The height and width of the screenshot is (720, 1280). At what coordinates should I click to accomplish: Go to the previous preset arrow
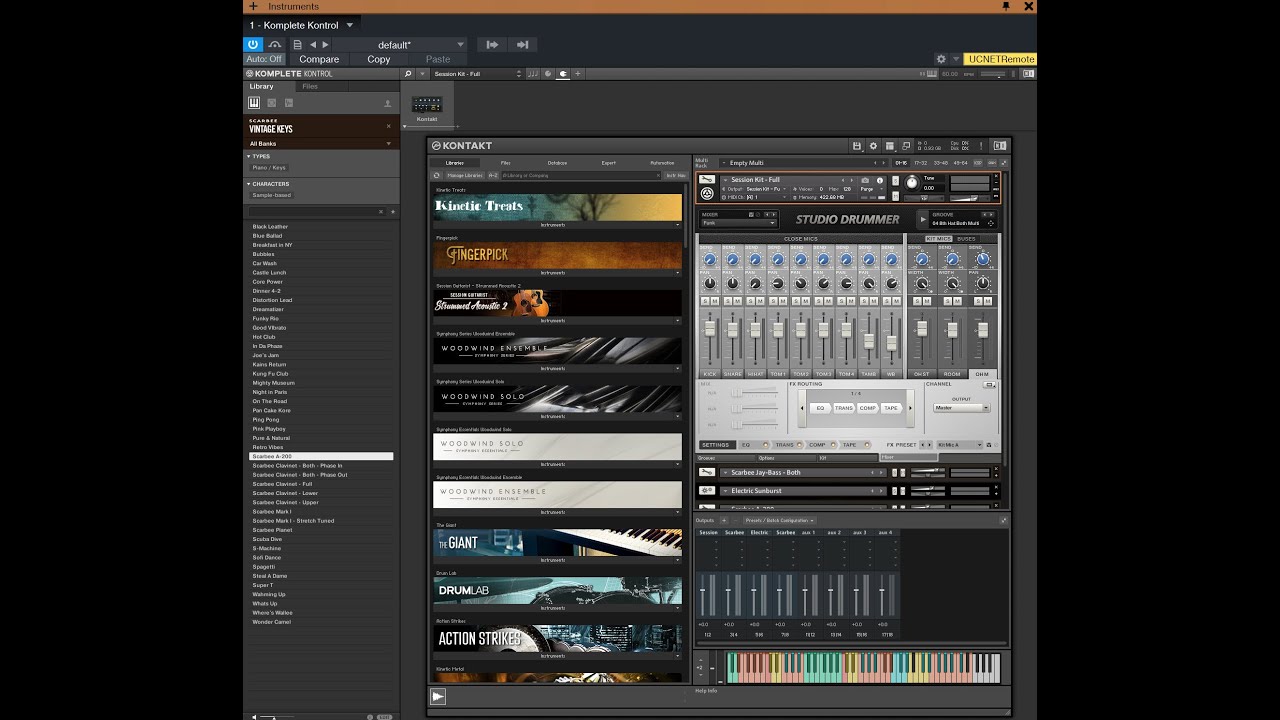pos(313,44)
